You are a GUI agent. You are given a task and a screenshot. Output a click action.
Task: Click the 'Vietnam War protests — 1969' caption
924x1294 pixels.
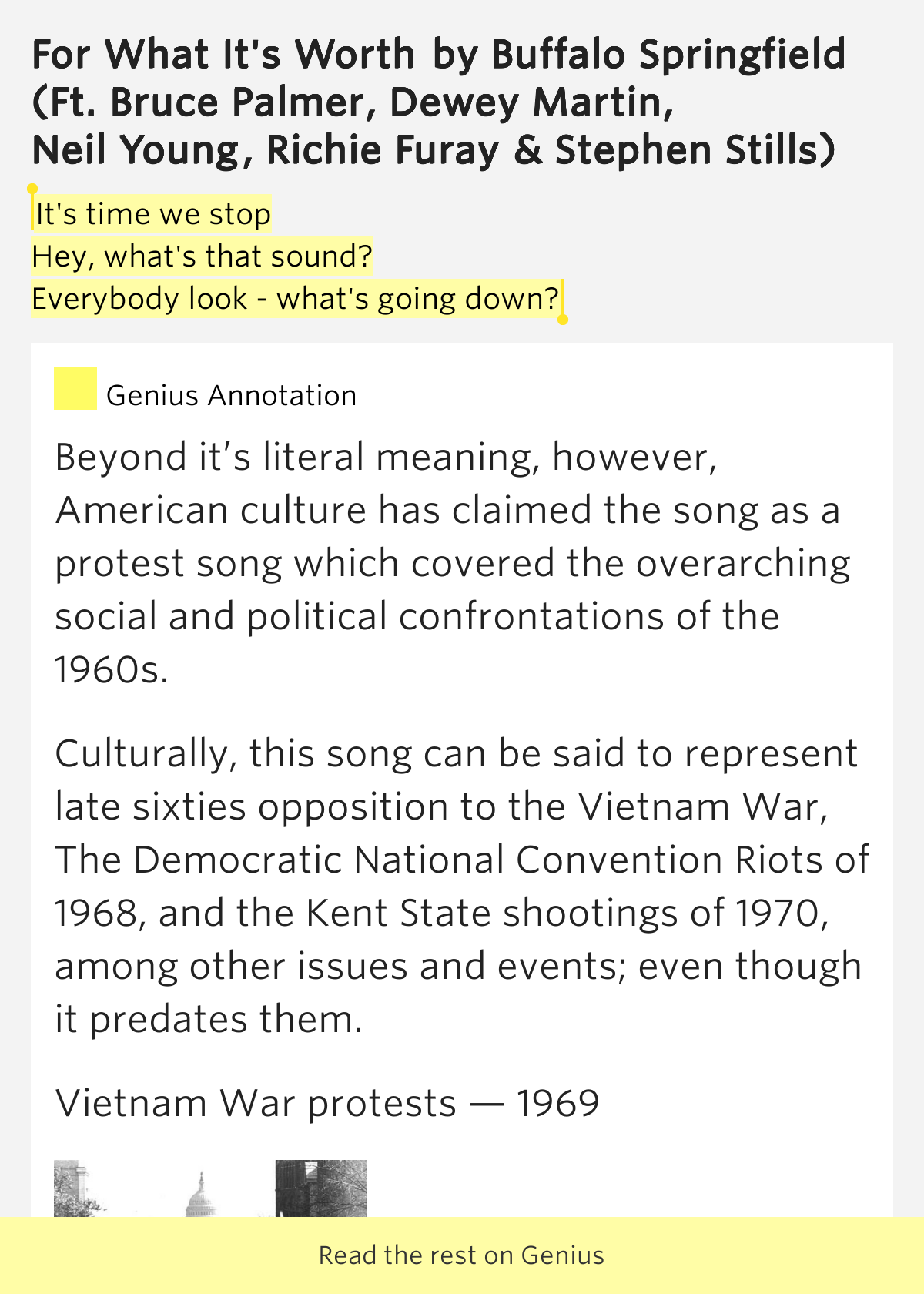[327, 1103]
